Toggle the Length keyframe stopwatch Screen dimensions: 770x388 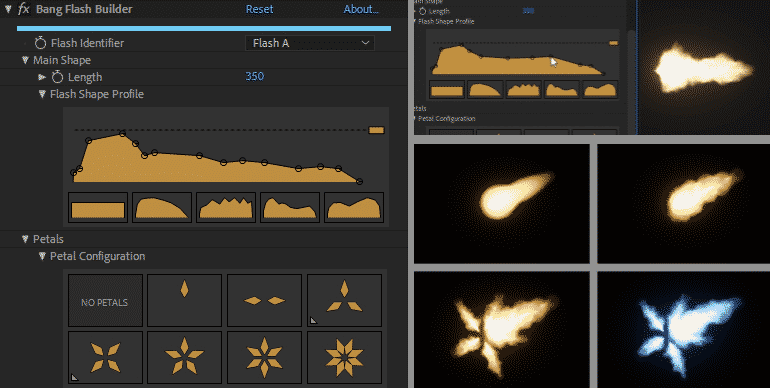57,77
